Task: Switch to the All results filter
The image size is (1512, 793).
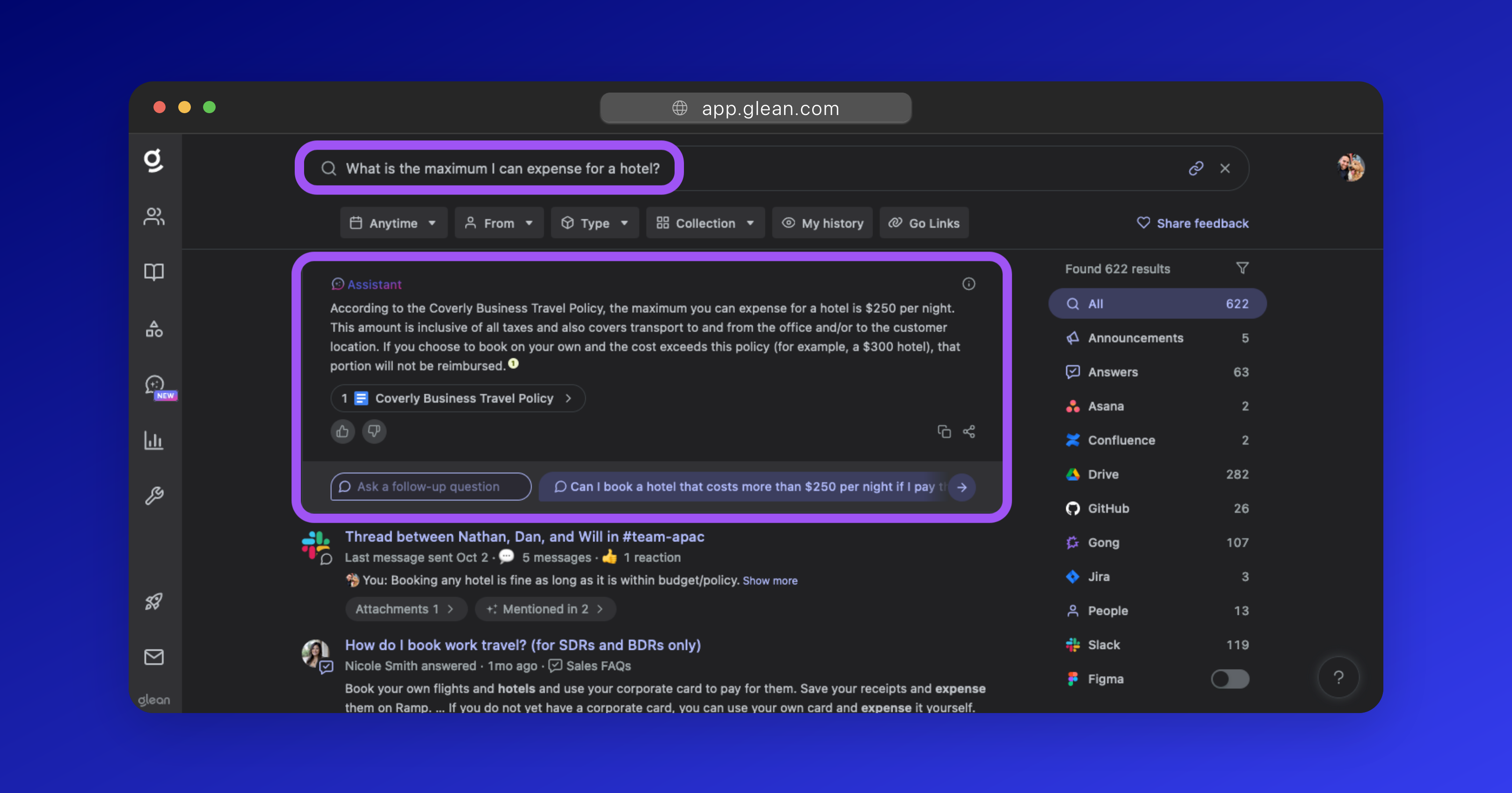Action: click(x=1156, y=304)
